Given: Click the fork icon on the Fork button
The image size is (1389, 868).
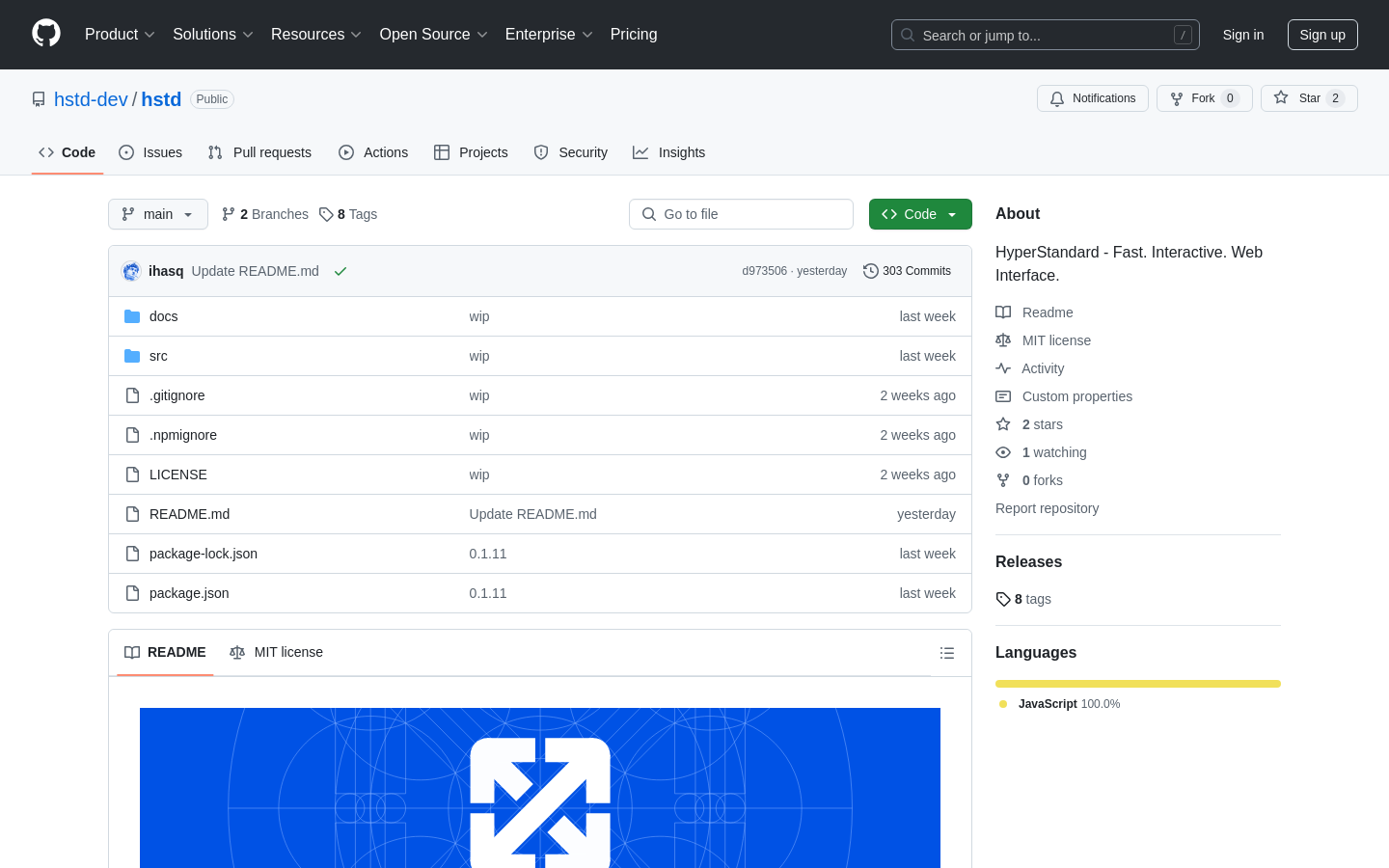Looking at the screenshot, I should click(x=1177, y=98).
